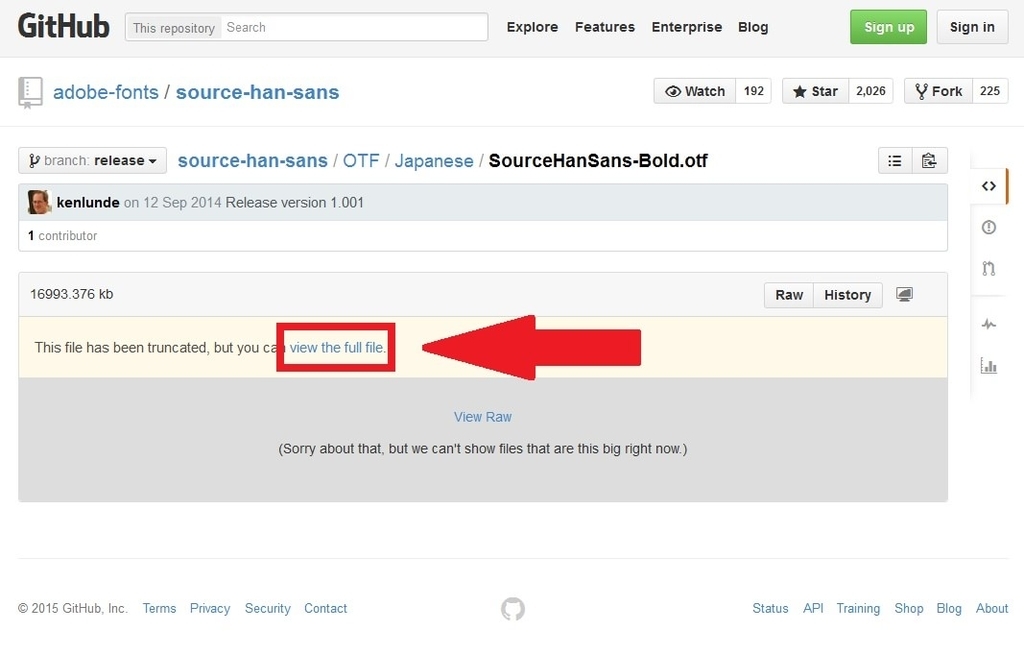This screenshot has height=655, width=1024.
Task: Open the Graphs sidebar icon
Action: (989, 366)
